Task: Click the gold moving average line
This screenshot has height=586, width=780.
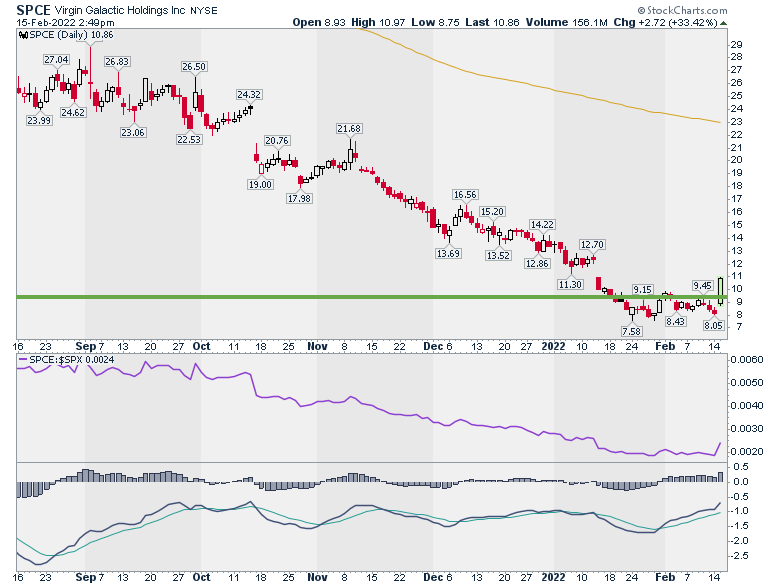Action: [x=539, y=86]
